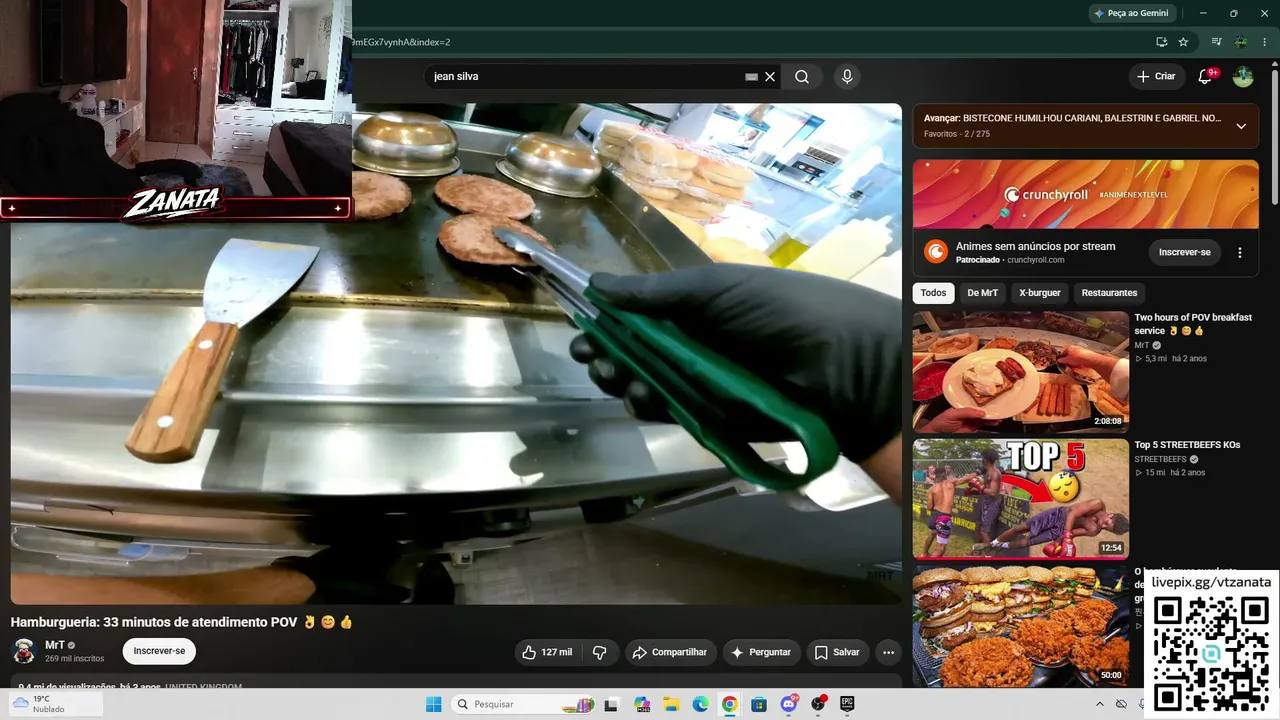1280x720 pixels.
Task: Open Chrome media controls icon
Action: [x=1217, y=42]
